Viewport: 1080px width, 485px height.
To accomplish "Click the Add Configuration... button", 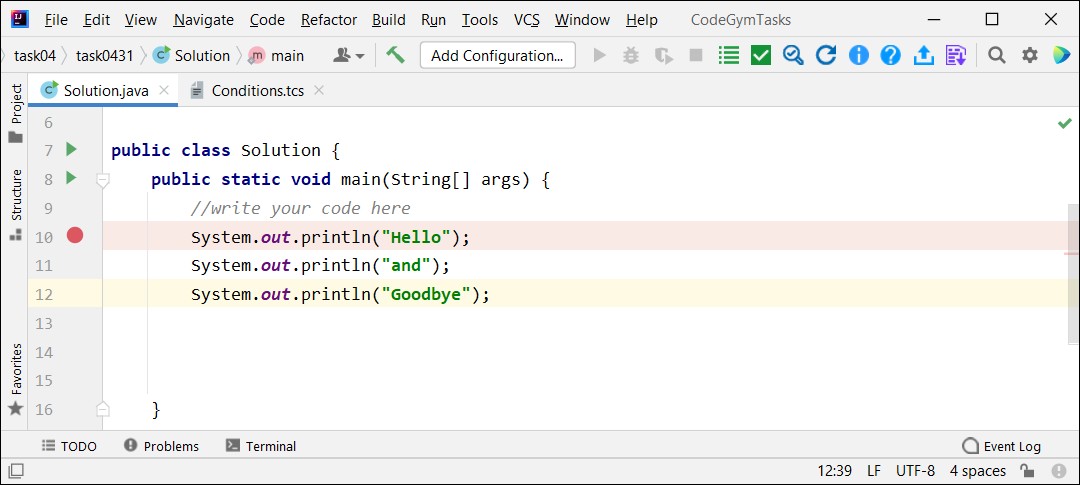I will (497, 55).
